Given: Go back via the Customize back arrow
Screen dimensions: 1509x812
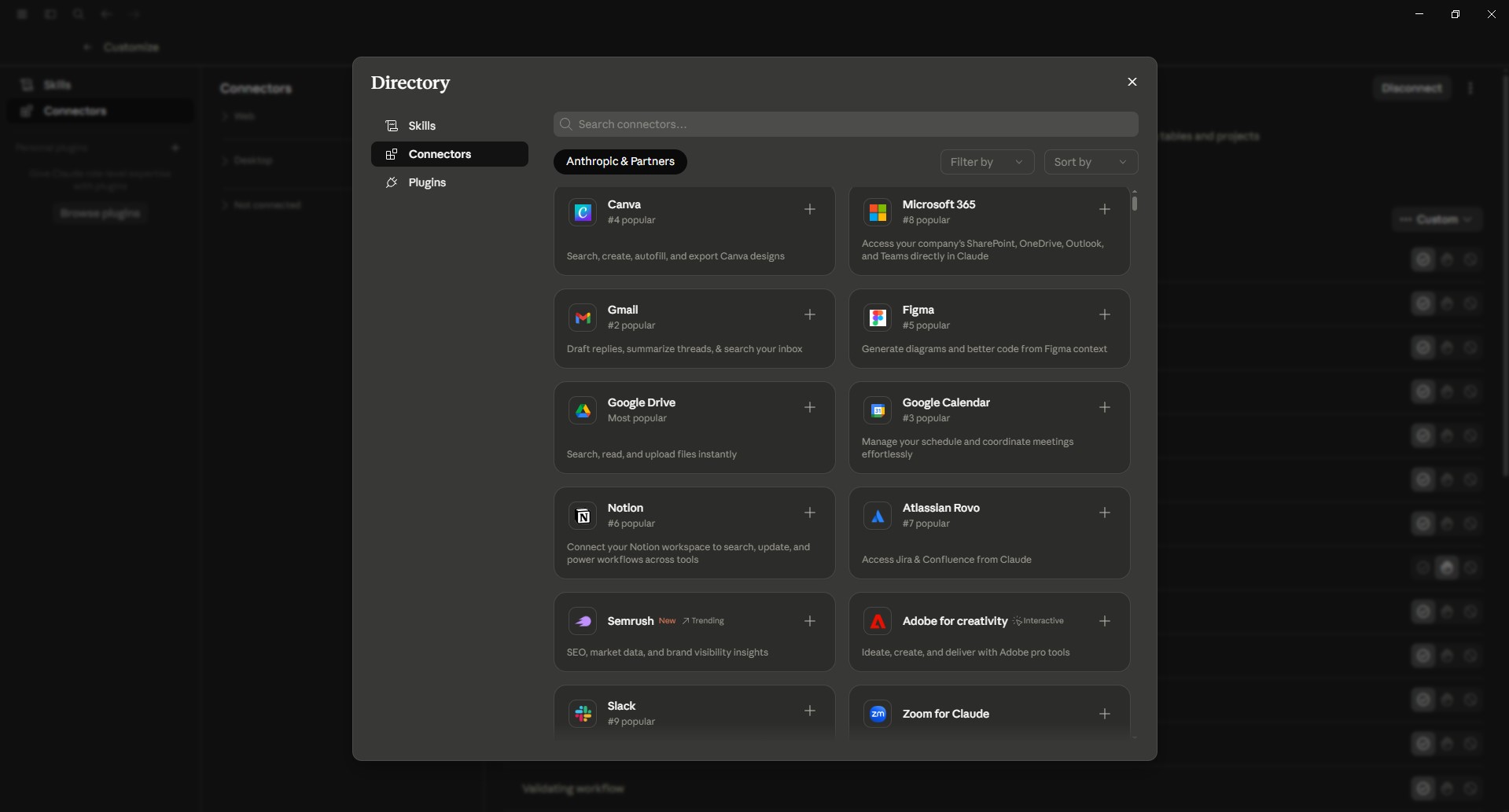Looking at the screenshot, I should point(87,47).
